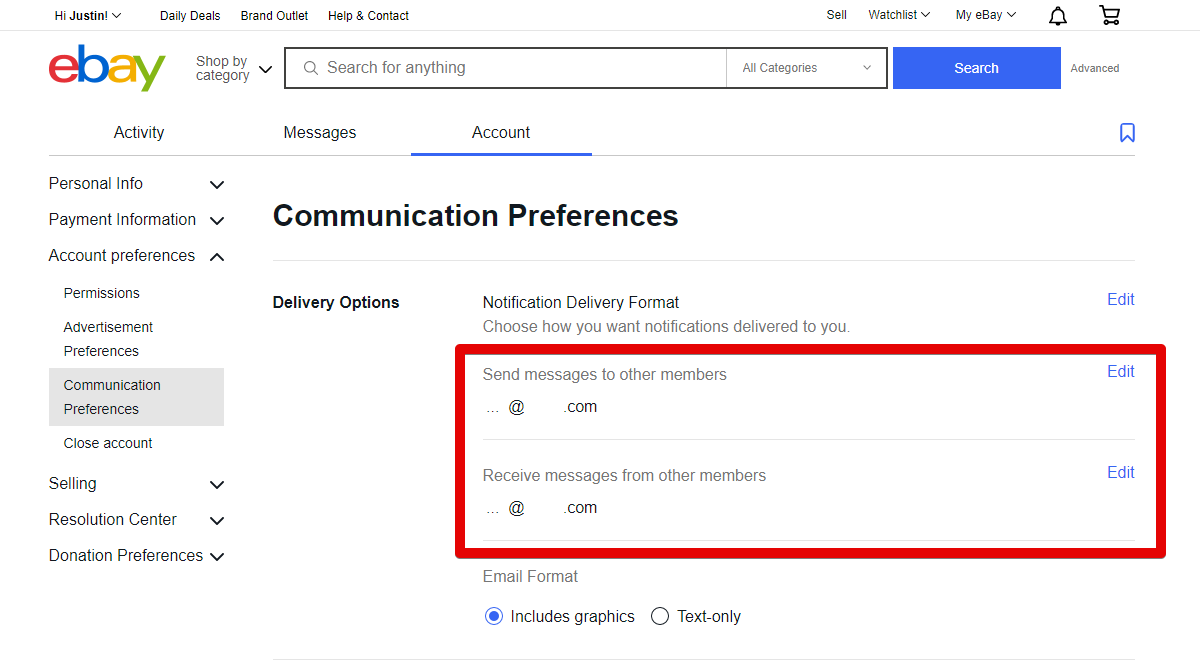This screenshot has height=670, width=1200.
Task: Edit the Notification Delivery Format
Action: 1120,300
